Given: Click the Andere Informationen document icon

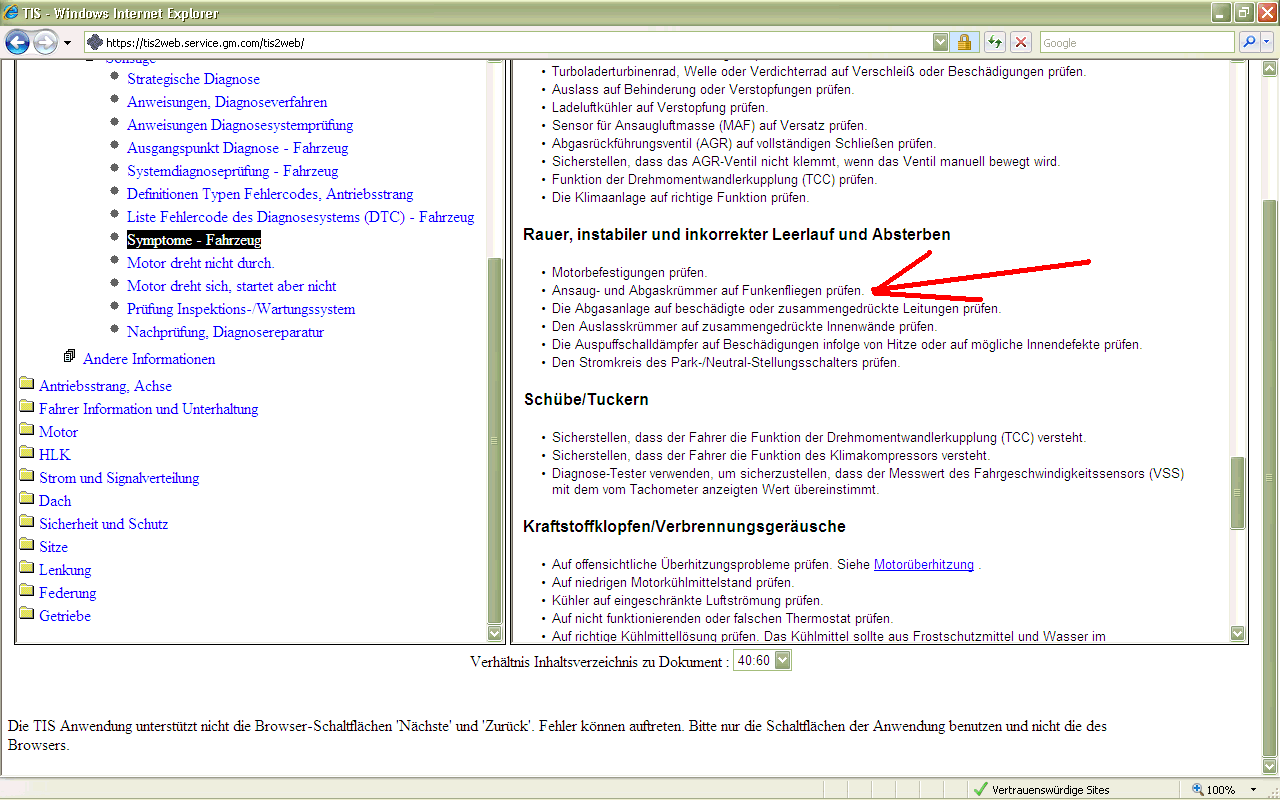Looking at the screenshot, I should (x=69, y=357).
